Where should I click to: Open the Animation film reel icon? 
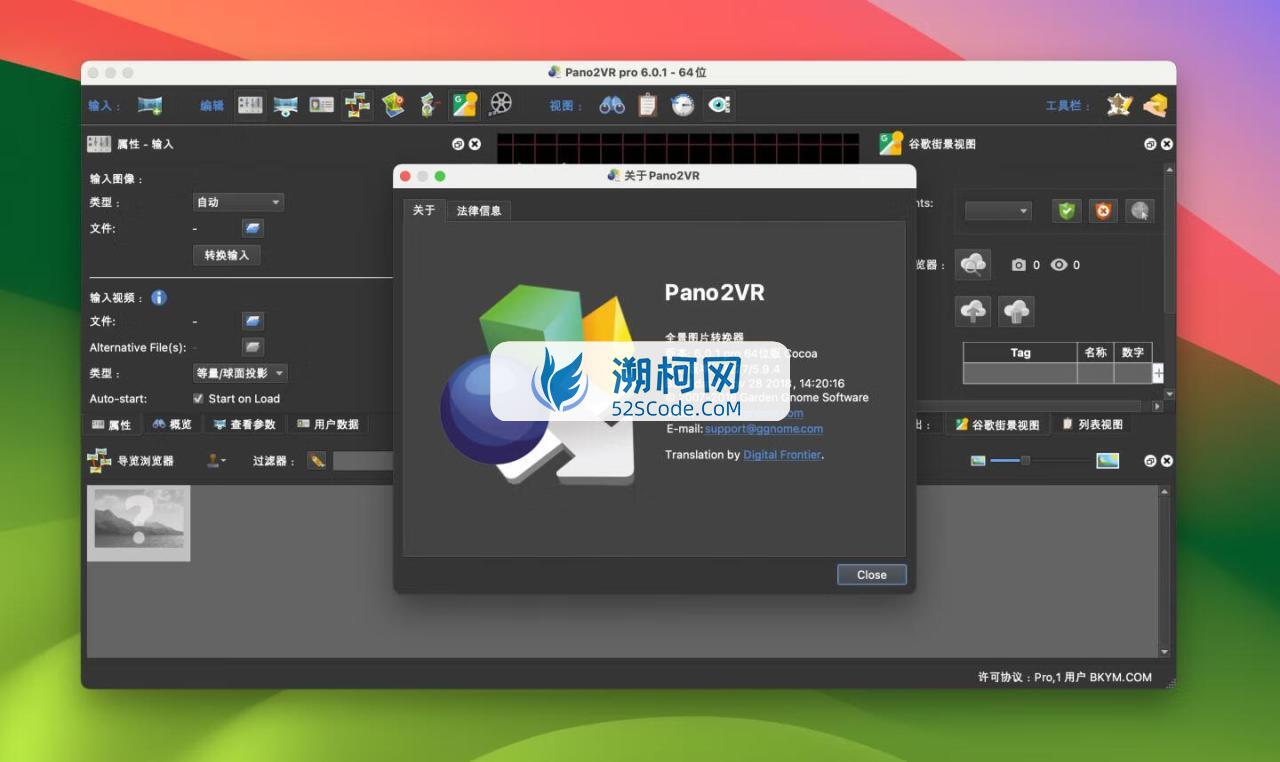[x=501, y=105]
